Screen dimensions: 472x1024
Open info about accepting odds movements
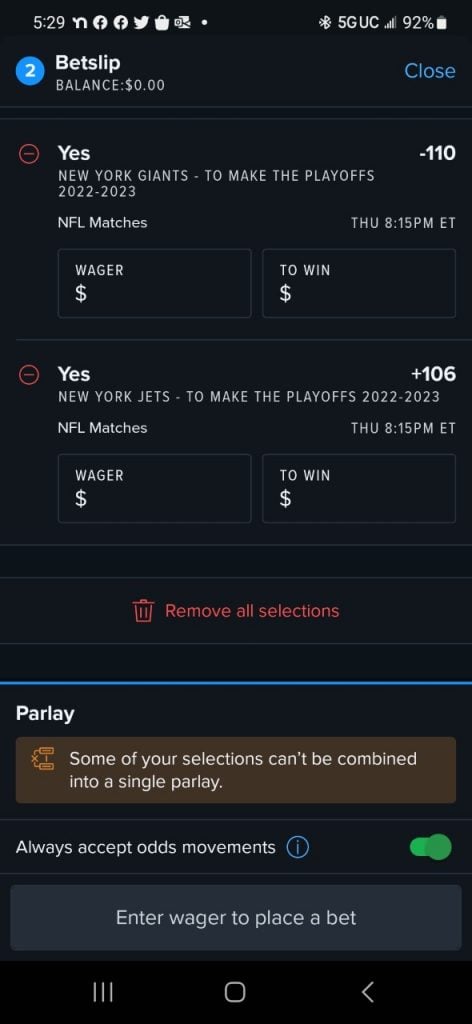coord(298,848)
